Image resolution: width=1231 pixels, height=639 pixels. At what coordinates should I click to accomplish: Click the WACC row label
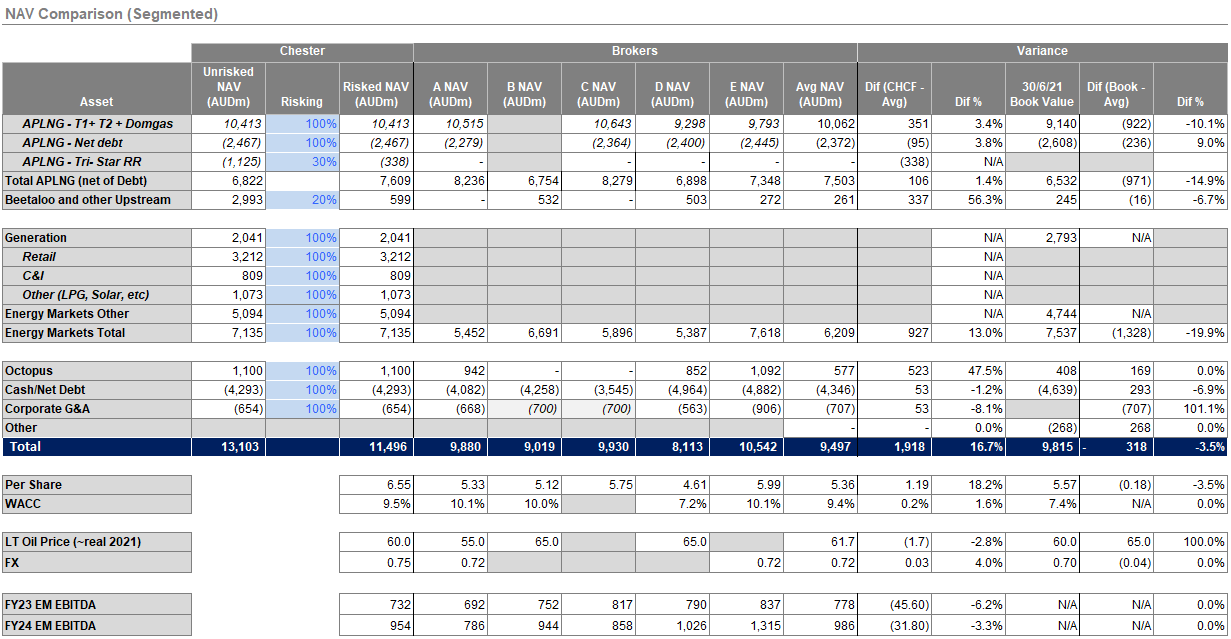[24, 504]
